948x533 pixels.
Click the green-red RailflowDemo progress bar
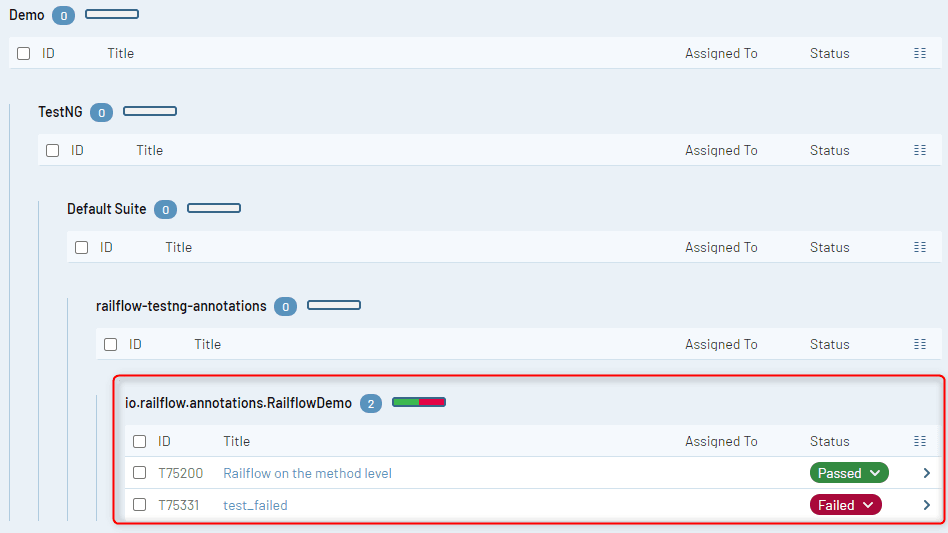tap(419, 402)
